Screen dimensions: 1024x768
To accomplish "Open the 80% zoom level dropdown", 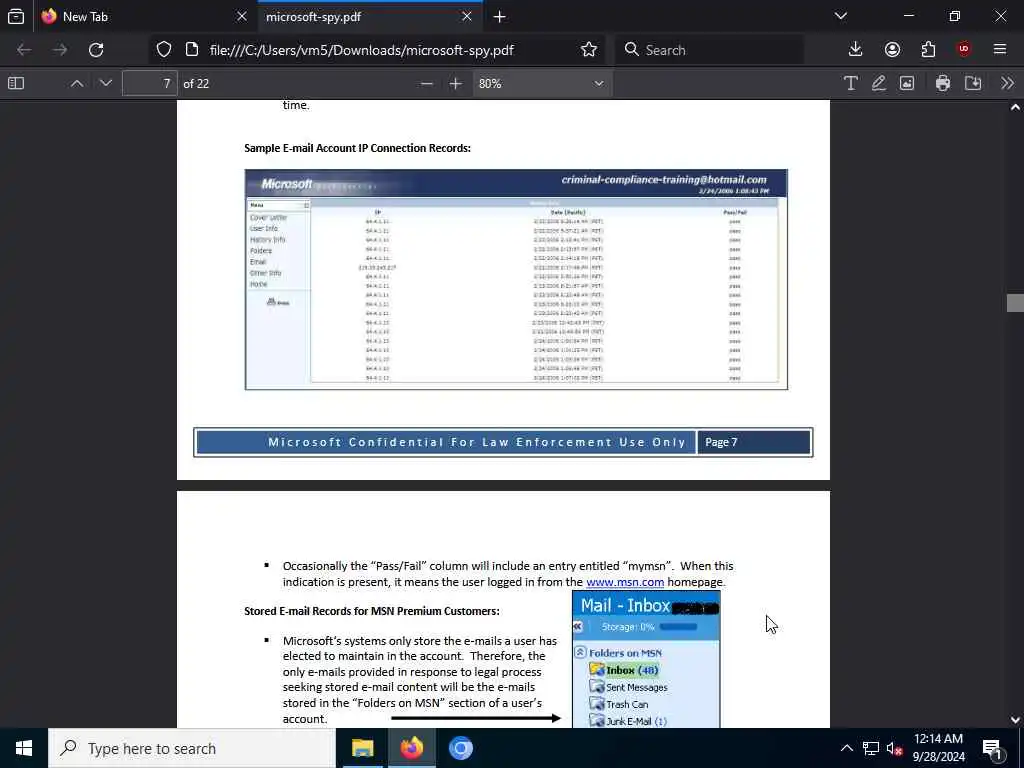I will pos(541,83).
